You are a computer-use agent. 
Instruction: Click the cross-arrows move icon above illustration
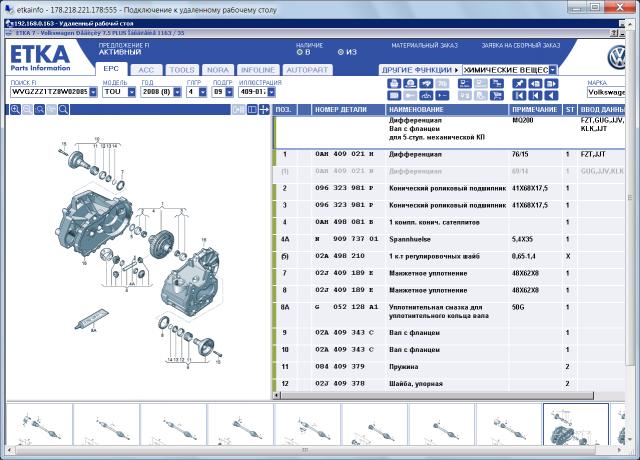(x=264, y=109)
